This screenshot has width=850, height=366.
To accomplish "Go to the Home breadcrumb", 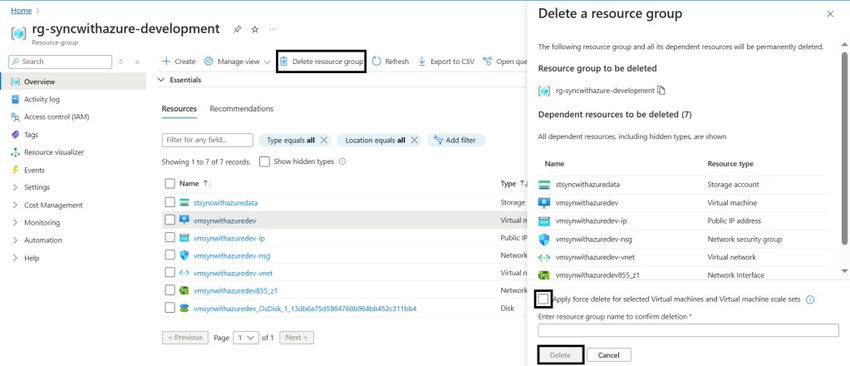I will click(21, 10).
